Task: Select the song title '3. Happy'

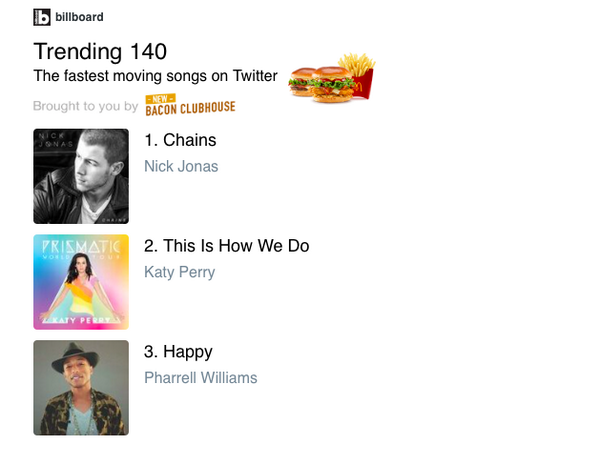Action: pos(178,352)
